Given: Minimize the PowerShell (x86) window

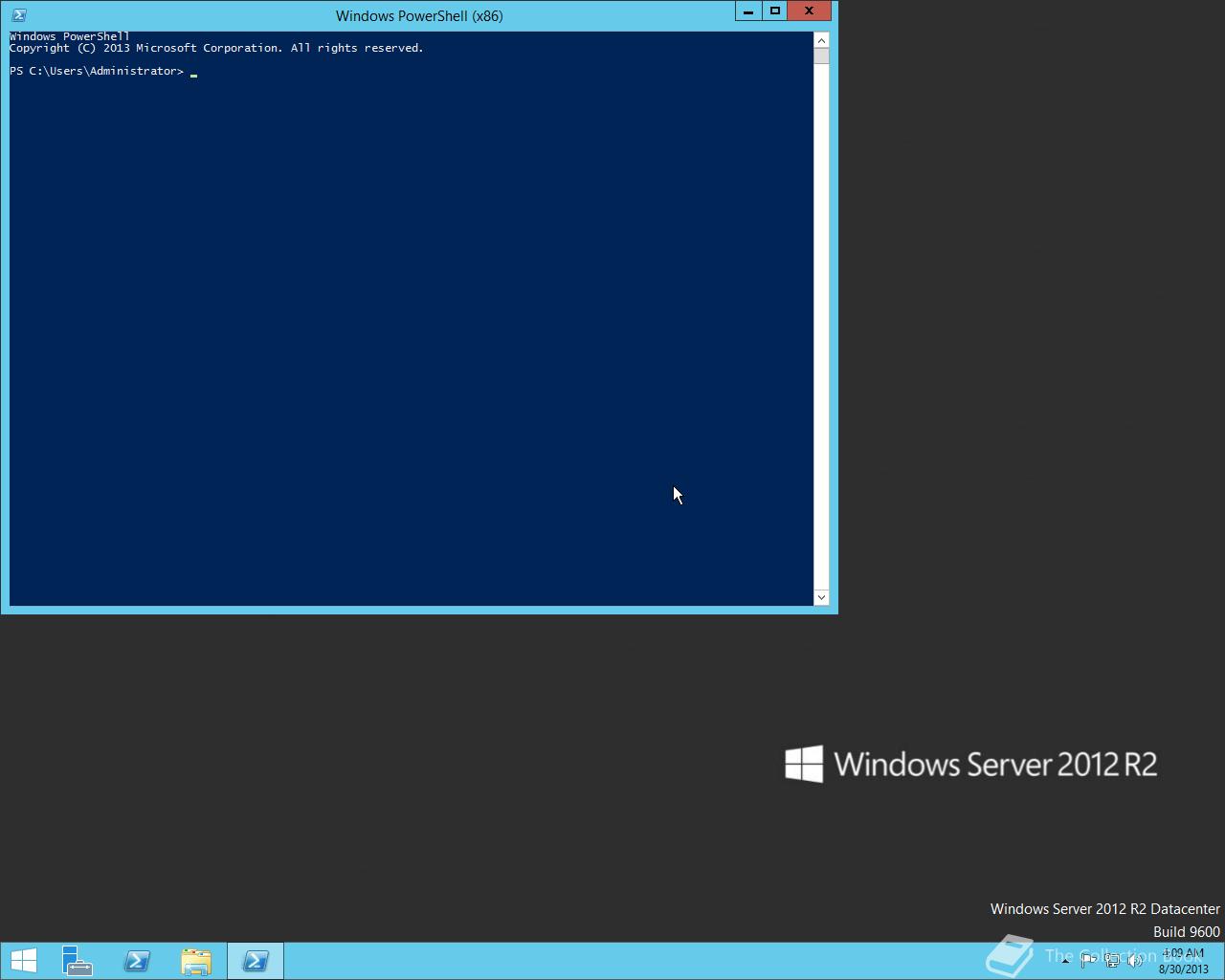Looking at the screenshot, I should tap(748, 11).
